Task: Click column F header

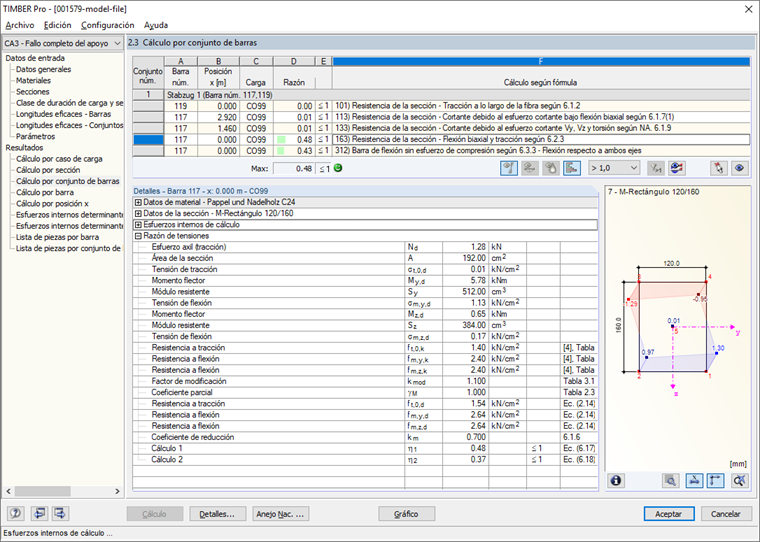Action: point(541,61)
